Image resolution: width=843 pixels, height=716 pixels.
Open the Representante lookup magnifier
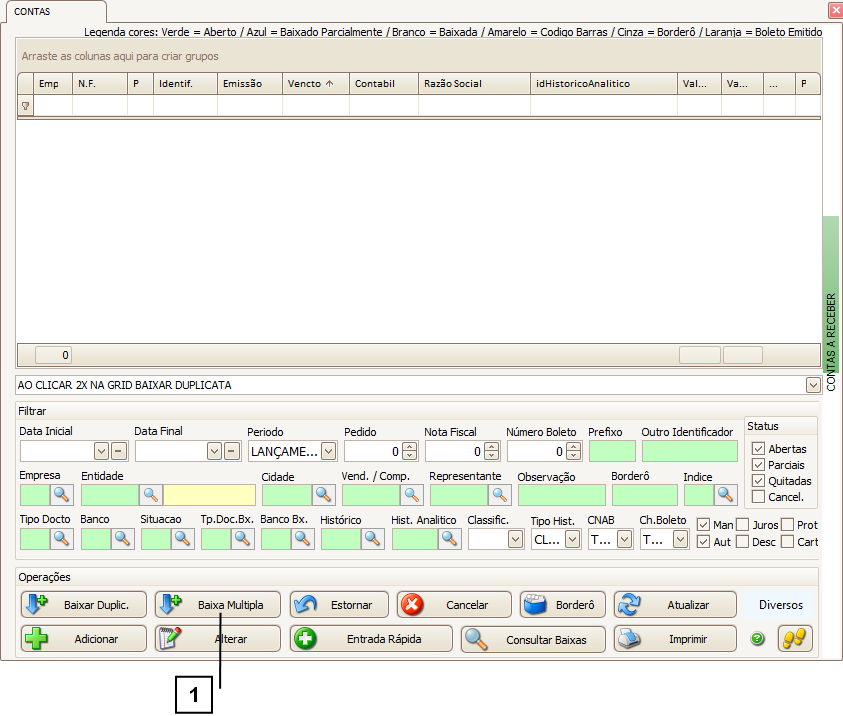point(499,494)
